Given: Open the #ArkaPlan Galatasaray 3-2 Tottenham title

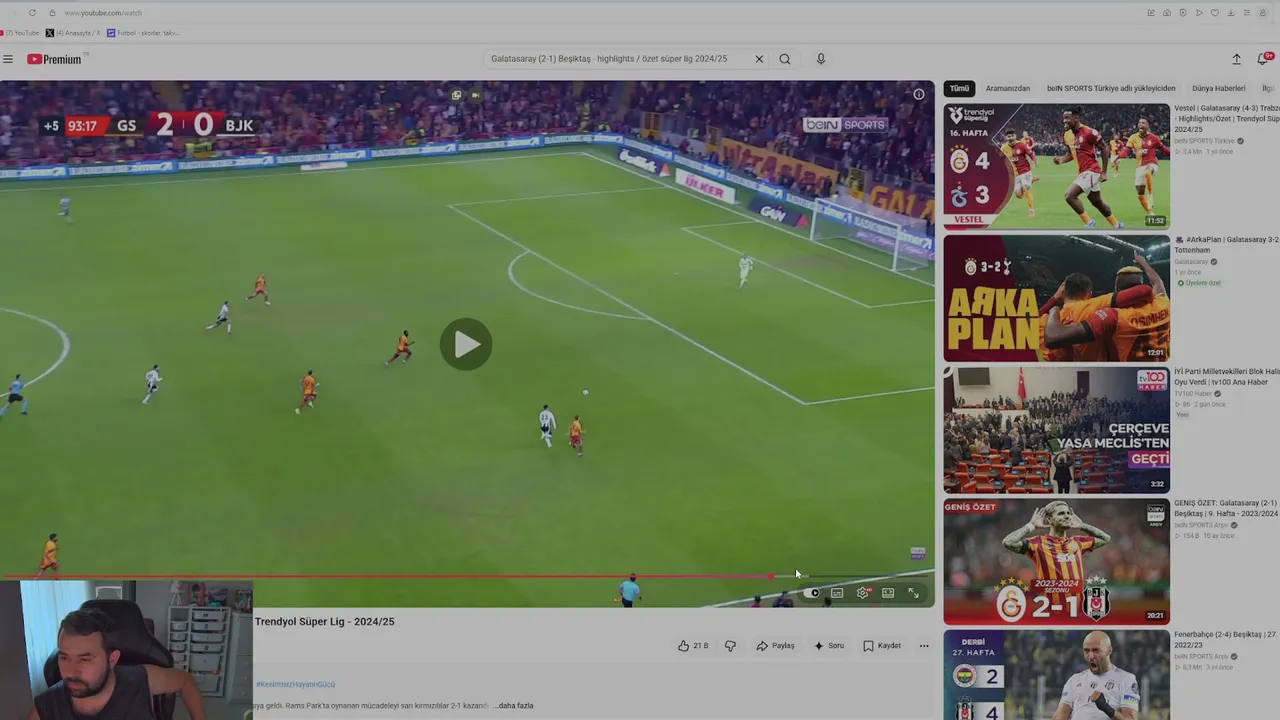Looking at the screenshot, I should 1226,245.
